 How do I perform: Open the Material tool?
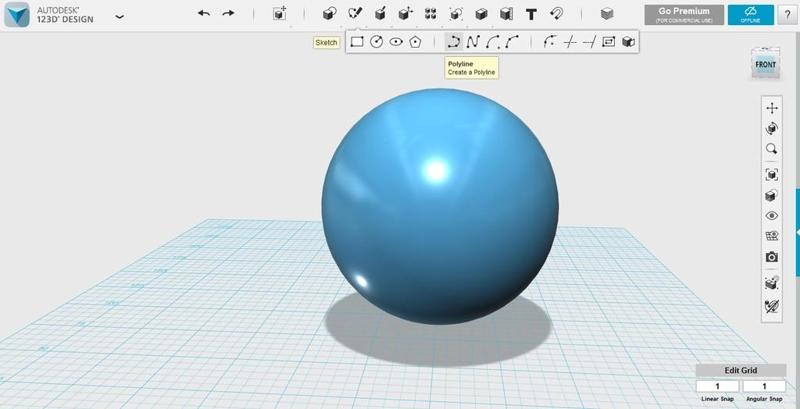[x=607, y=14]
